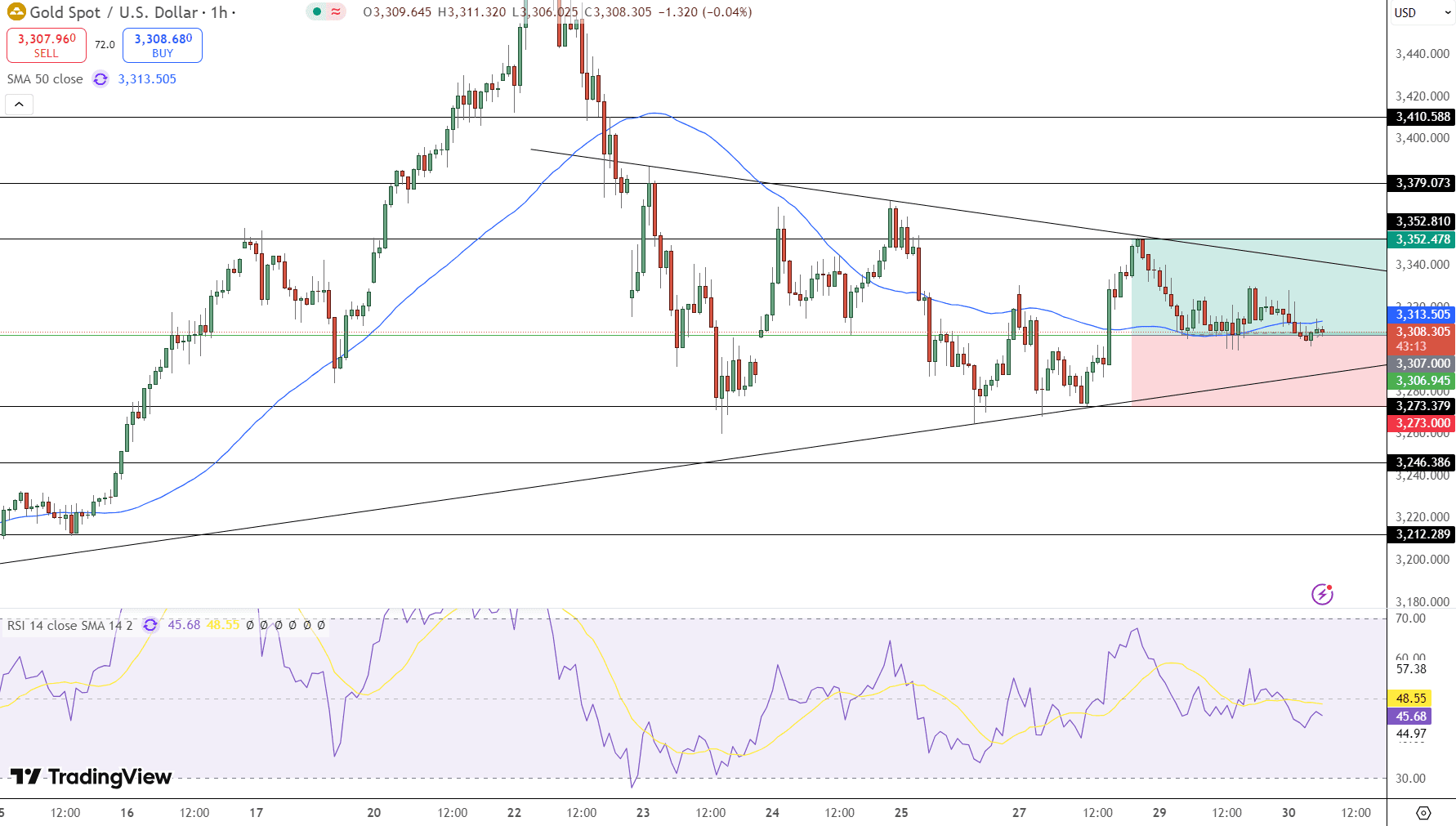Click the SMA value 3,313.505 in legend

[147, 79]
